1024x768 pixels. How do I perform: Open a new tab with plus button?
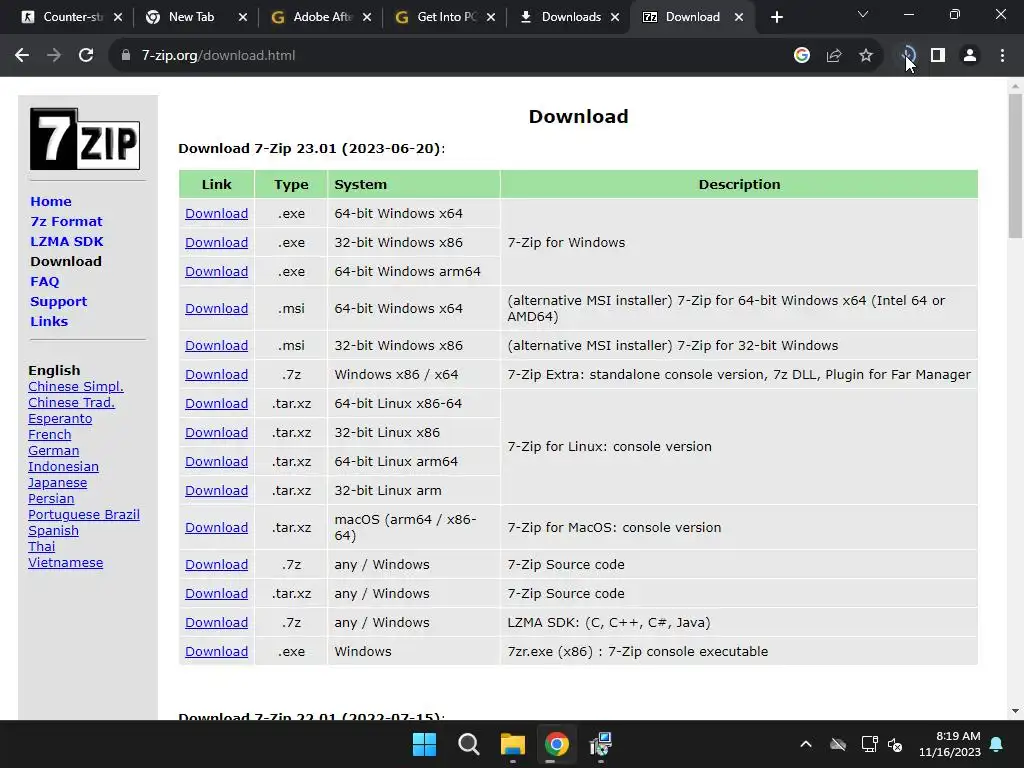pos(776,17)
